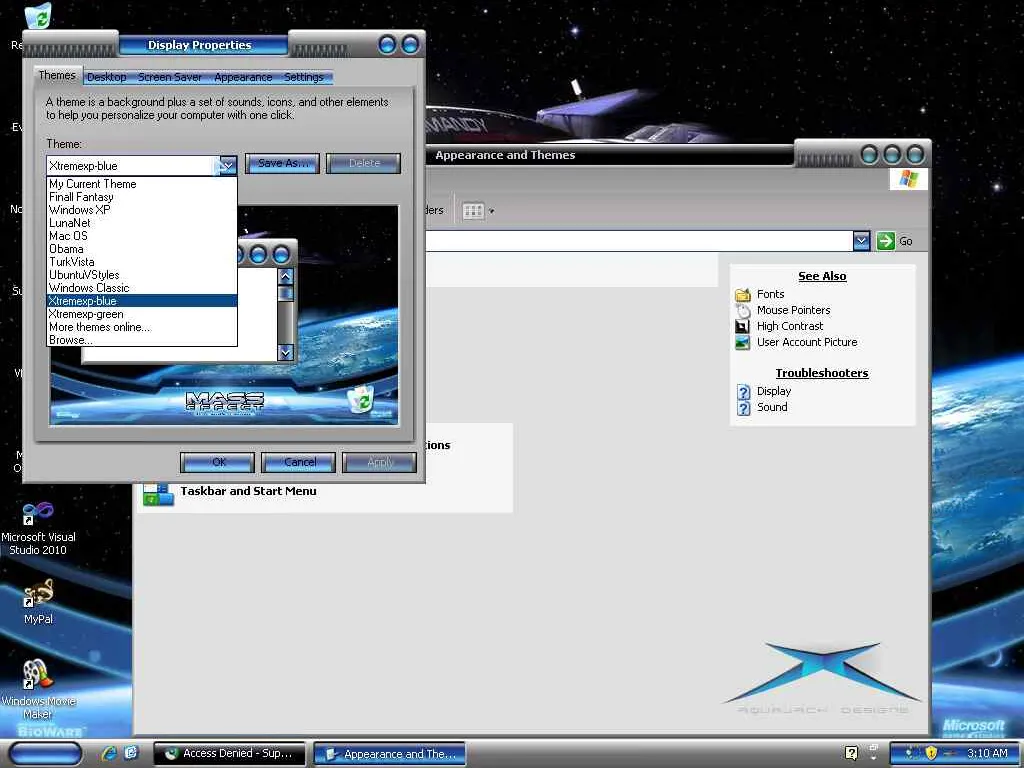This screenshot has width=1024, height=768.
Task: Open Taskbar and Start Menu link
Action: (x=248, y=491)
